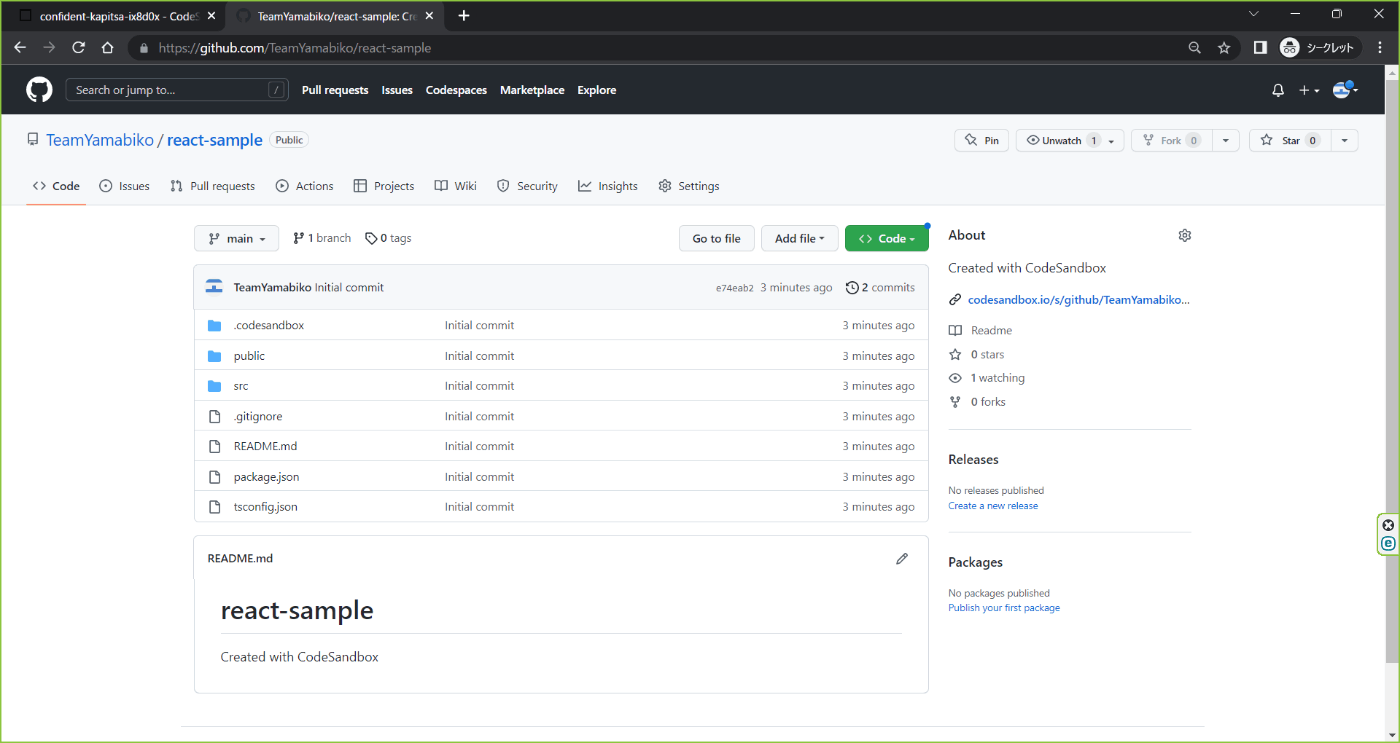1400x743 pixels.
Task: Open the plus create-new menu
Action: point(1309,90)
